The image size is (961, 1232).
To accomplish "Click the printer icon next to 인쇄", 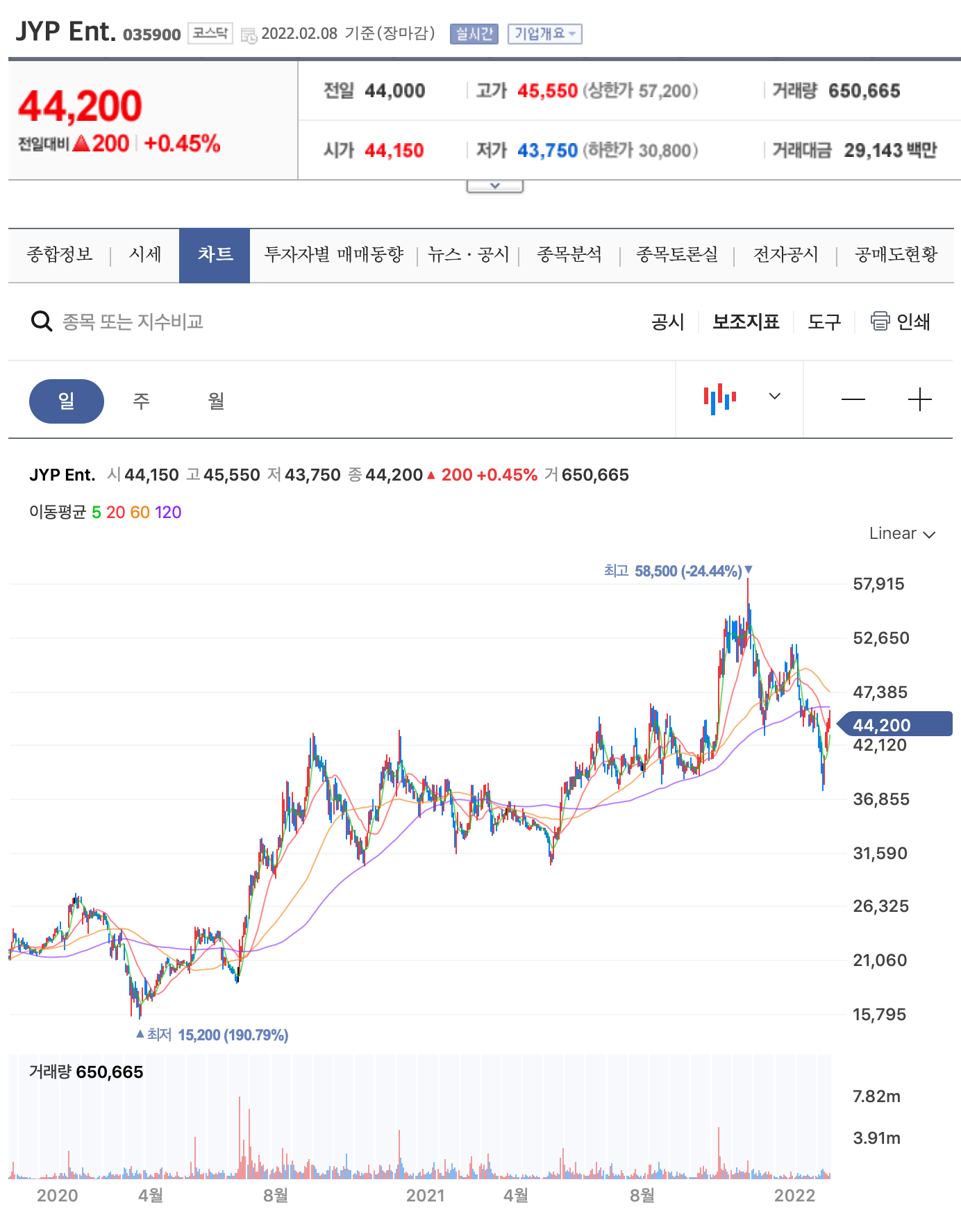I will [x=880, y=321].
